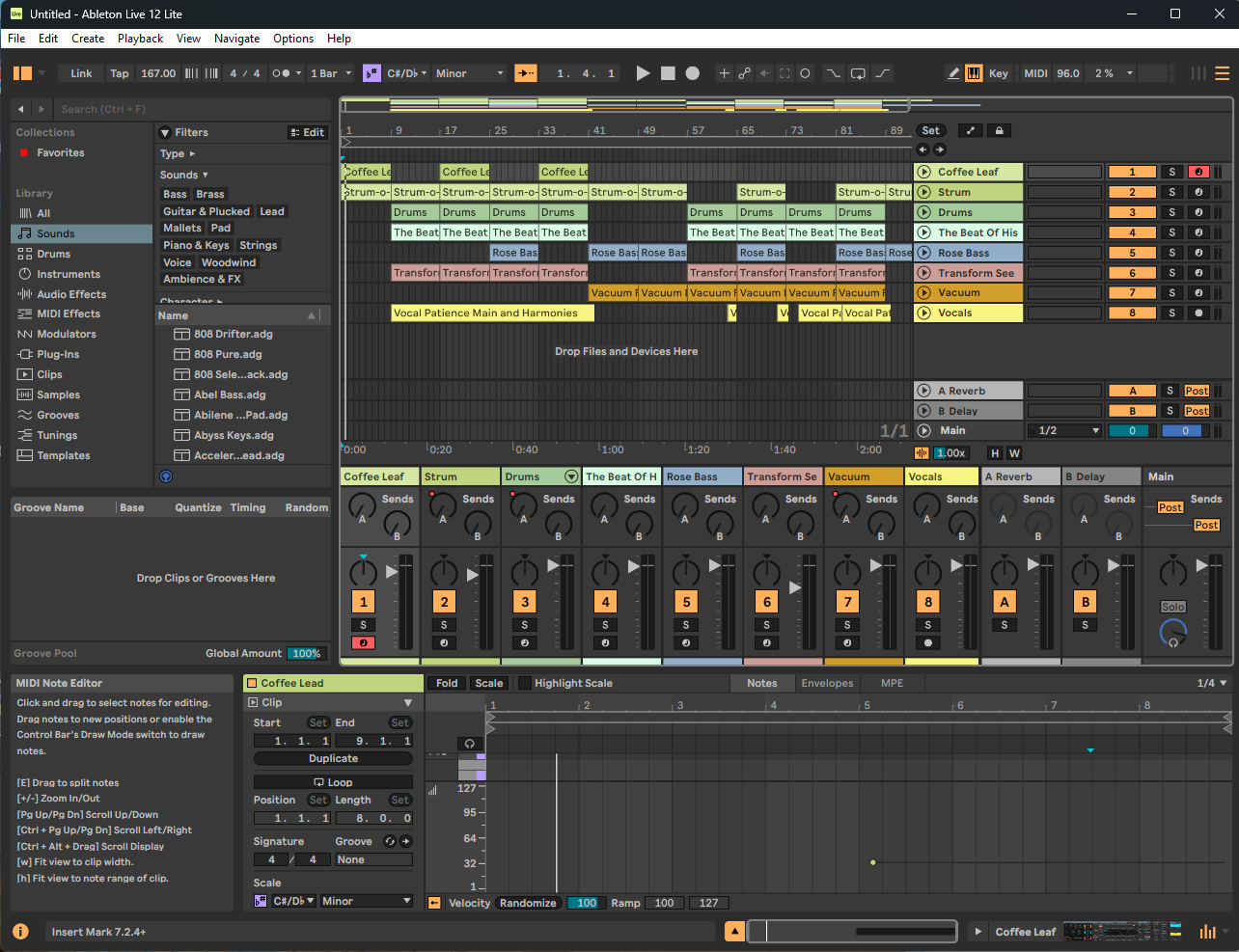Click the Automation Arm icon
The image size is (1239, 952).
(x=744, y=73)
